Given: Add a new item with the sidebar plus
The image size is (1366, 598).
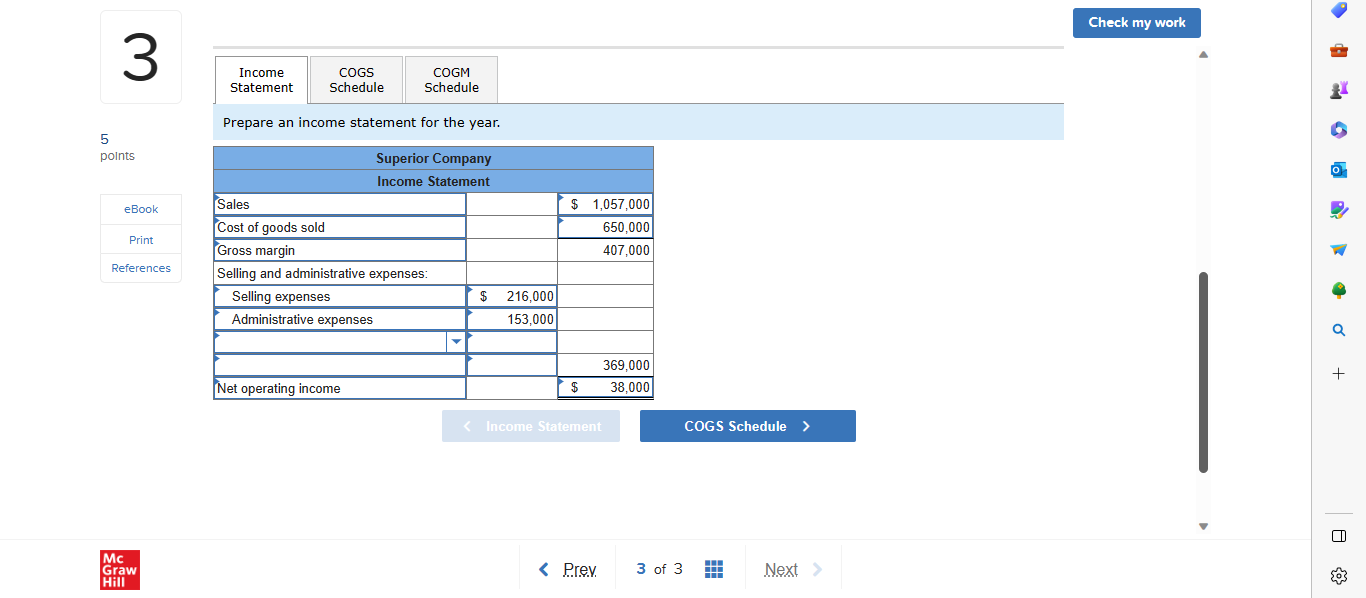Looking at the screenshot, I should point(1338,373).
